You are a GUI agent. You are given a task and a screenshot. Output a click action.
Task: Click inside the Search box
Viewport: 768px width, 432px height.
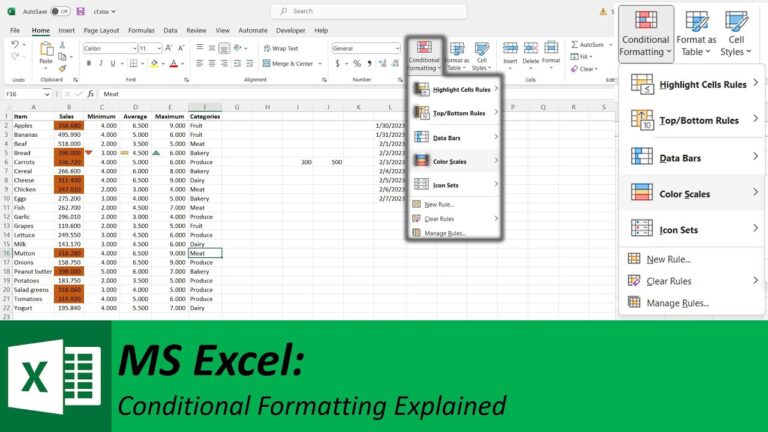[x=368, y=11]
